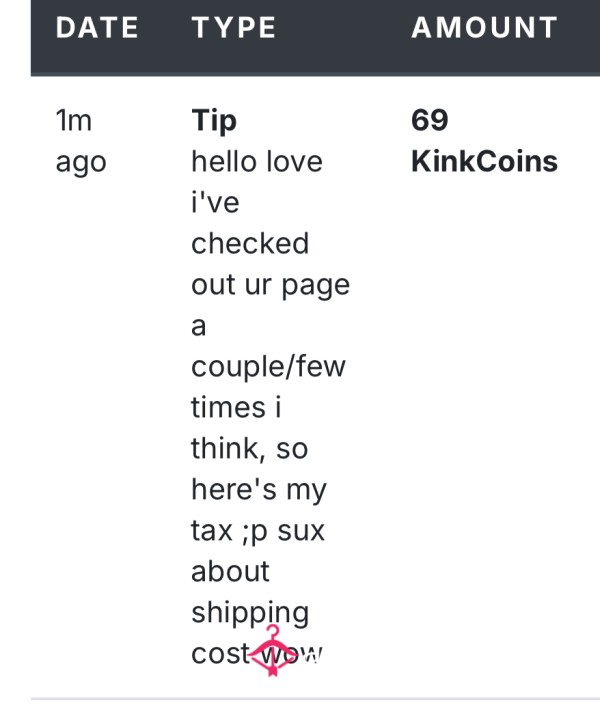Select the 1m timestamp text
The height and width of the screenshot is (705, 600).
tap(74, 120)
